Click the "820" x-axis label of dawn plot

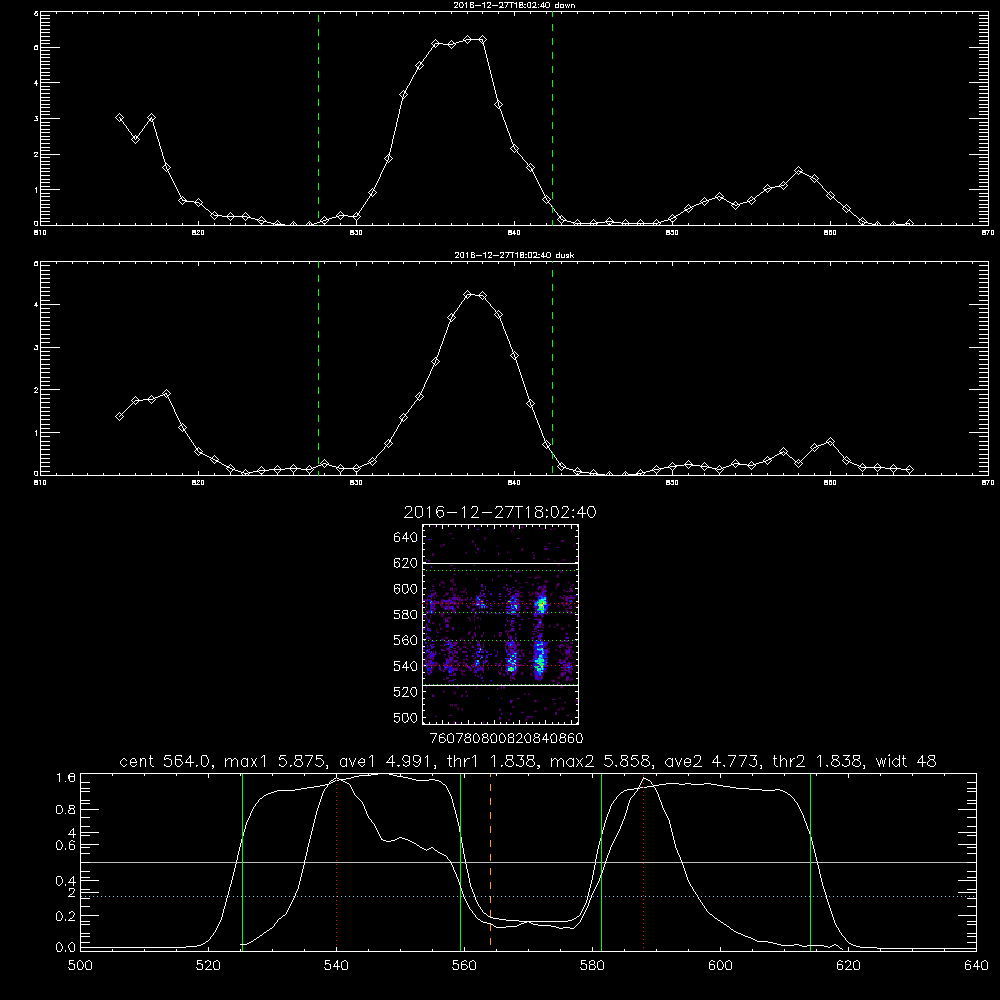coord(198,233)
